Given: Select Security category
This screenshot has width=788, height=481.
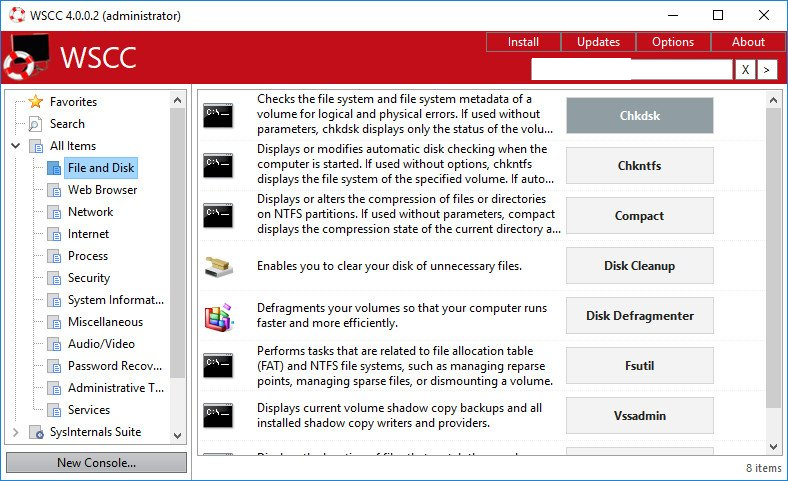Looking at the screenshot, I should [x=89, y=278].
